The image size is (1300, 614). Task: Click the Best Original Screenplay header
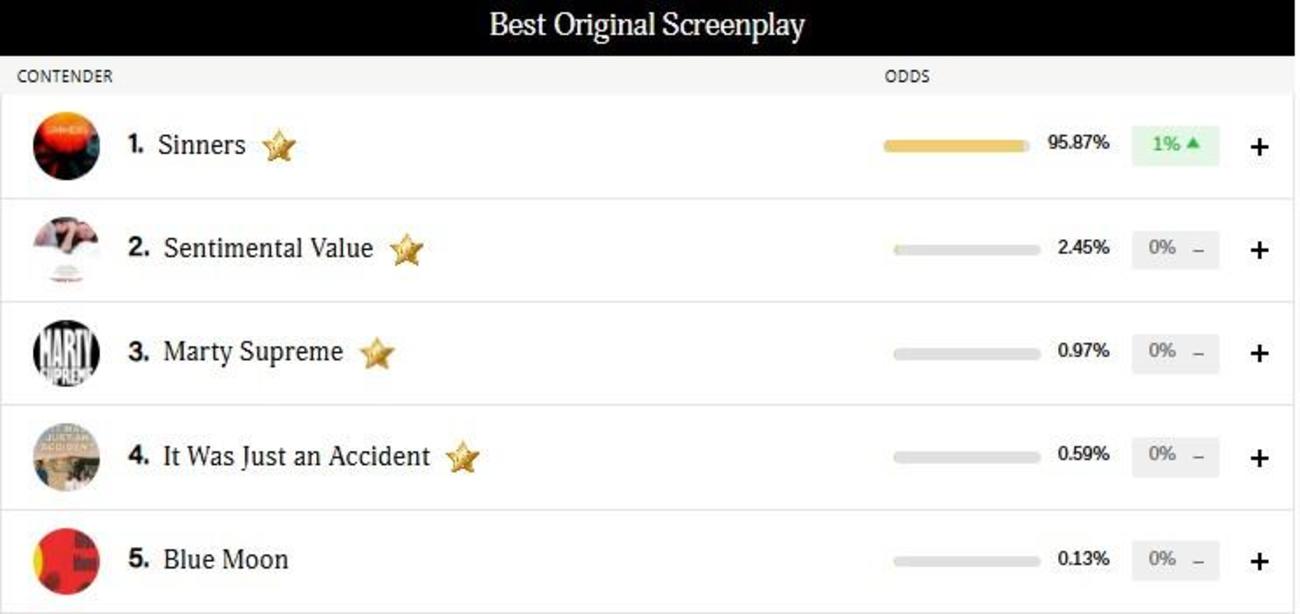(647, 26)
